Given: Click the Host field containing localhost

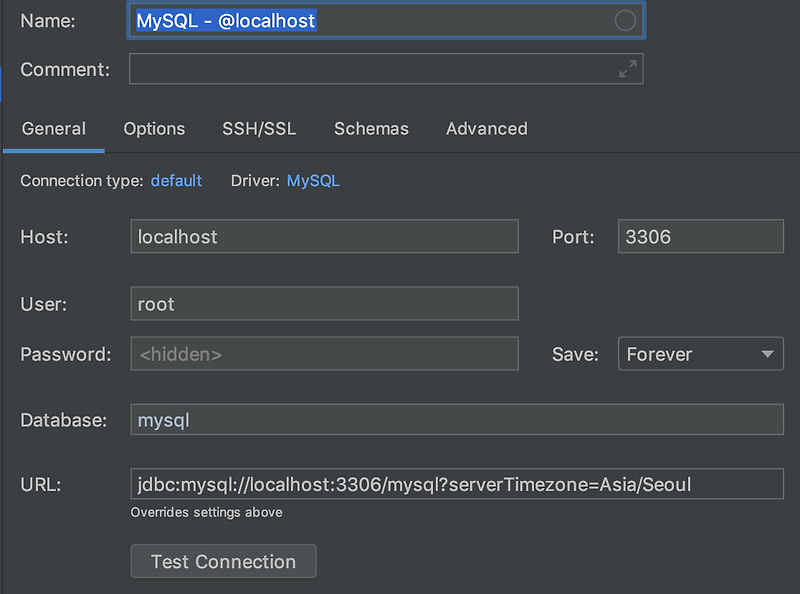Looking at the screenshot, I should (324, 237).
